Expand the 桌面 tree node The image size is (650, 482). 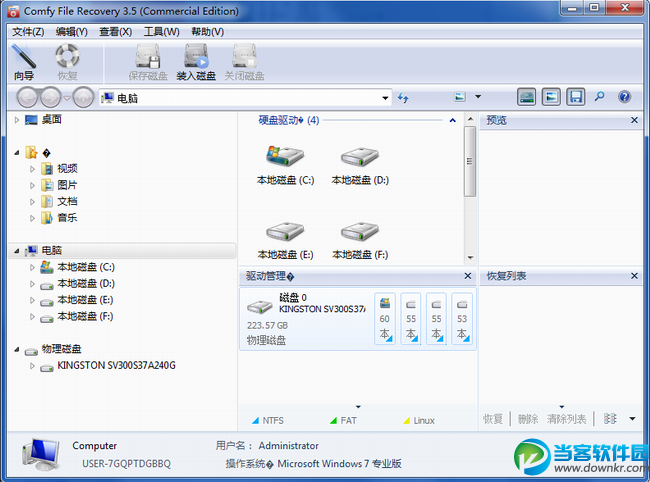coord(17,120)
